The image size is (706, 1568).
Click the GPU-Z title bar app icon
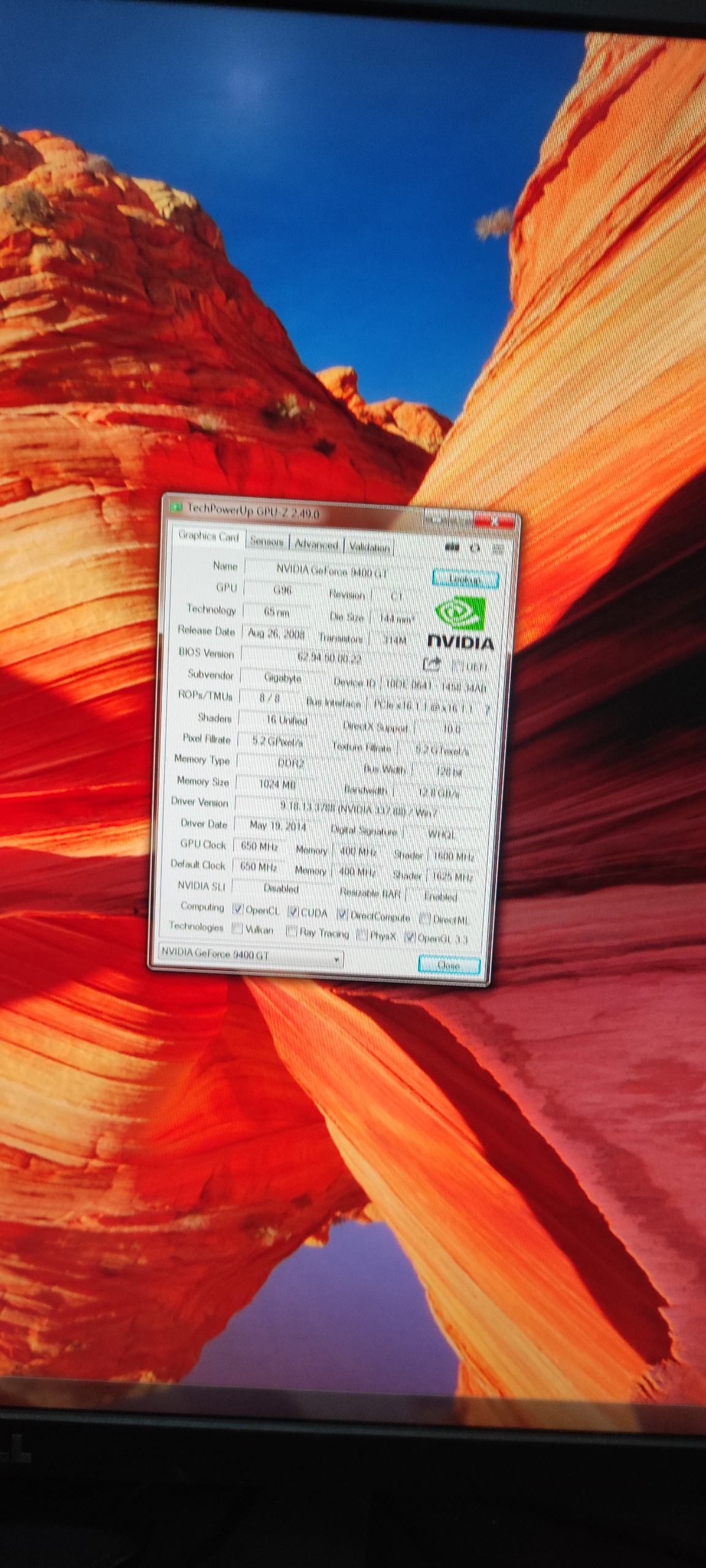(176, 507)
